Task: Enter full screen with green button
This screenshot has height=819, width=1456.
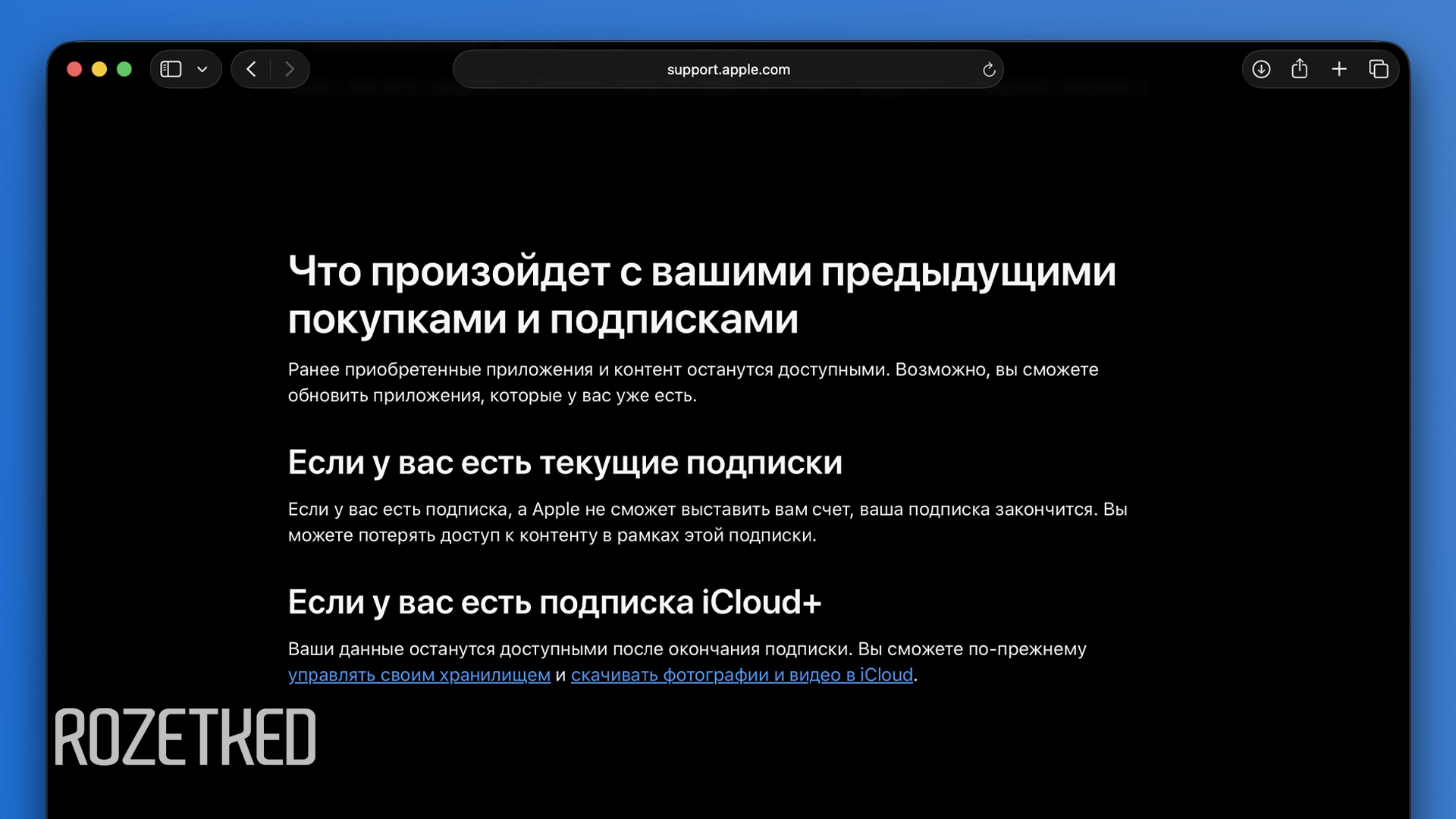Action: pos(124,69)
